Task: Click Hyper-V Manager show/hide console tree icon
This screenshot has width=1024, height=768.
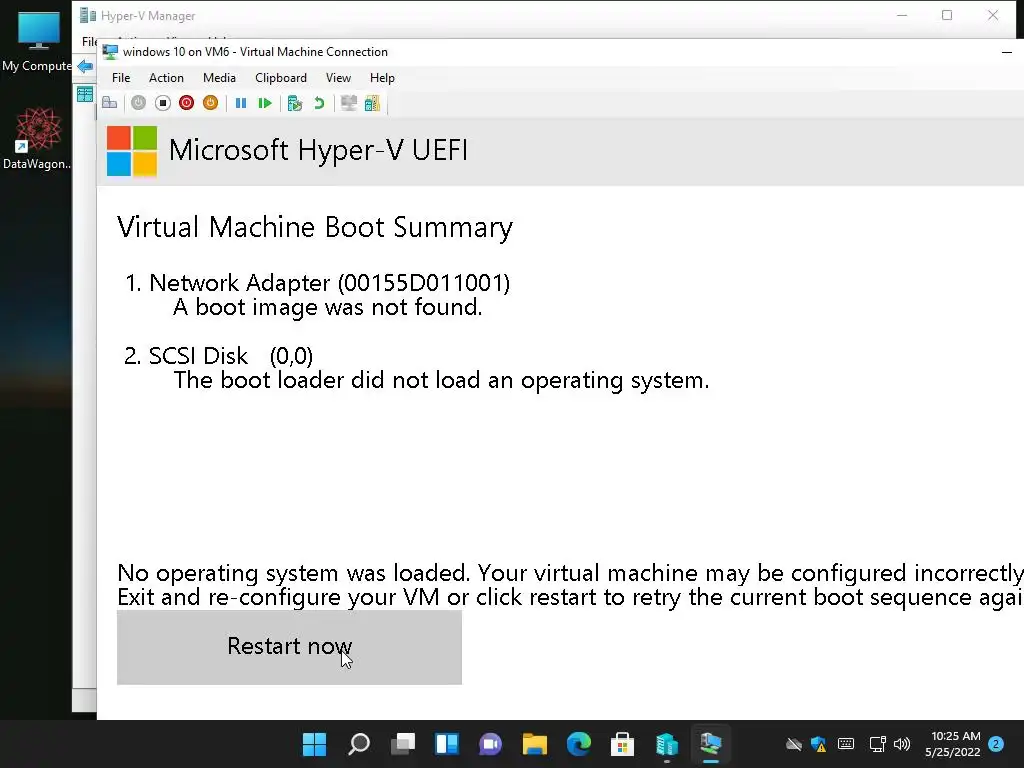Action: pos(85,94)
